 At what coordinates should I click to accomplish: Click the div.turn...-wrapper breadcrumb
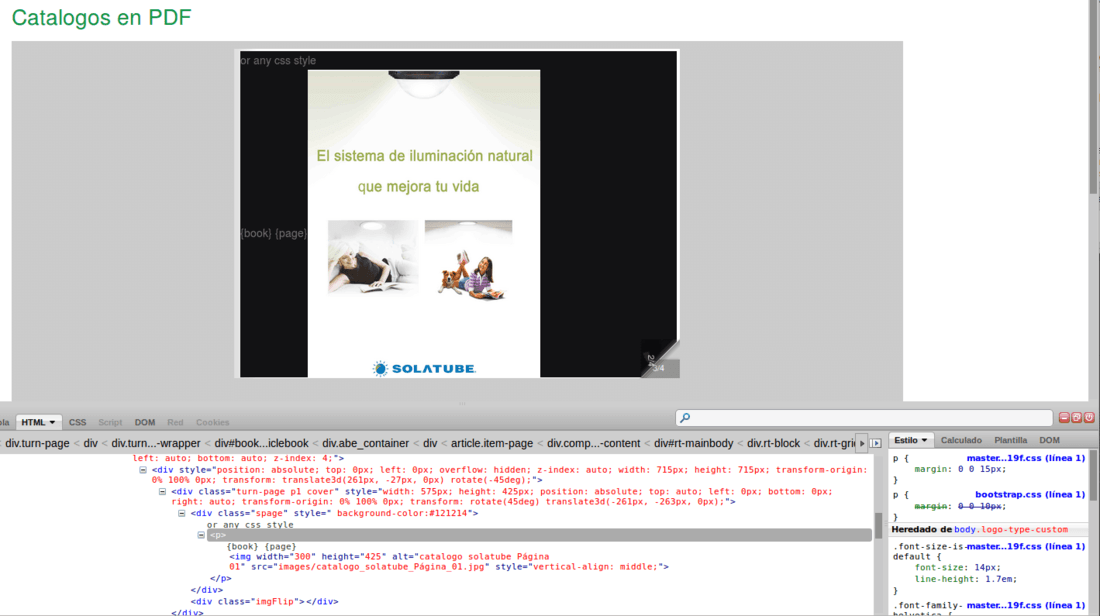pyautogui.click(x=156, y=443)
